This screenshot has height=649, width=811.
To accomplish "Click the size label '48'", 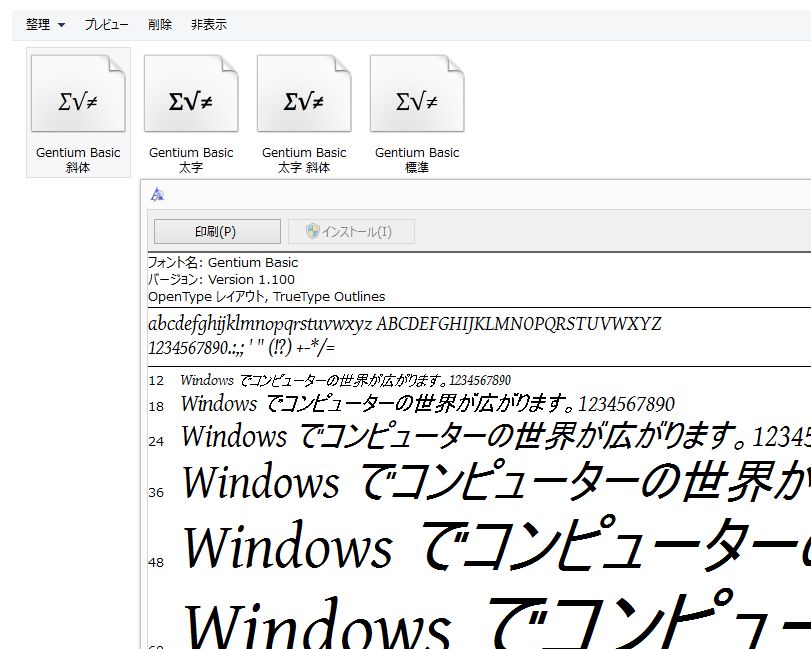I will click(156, 562).
